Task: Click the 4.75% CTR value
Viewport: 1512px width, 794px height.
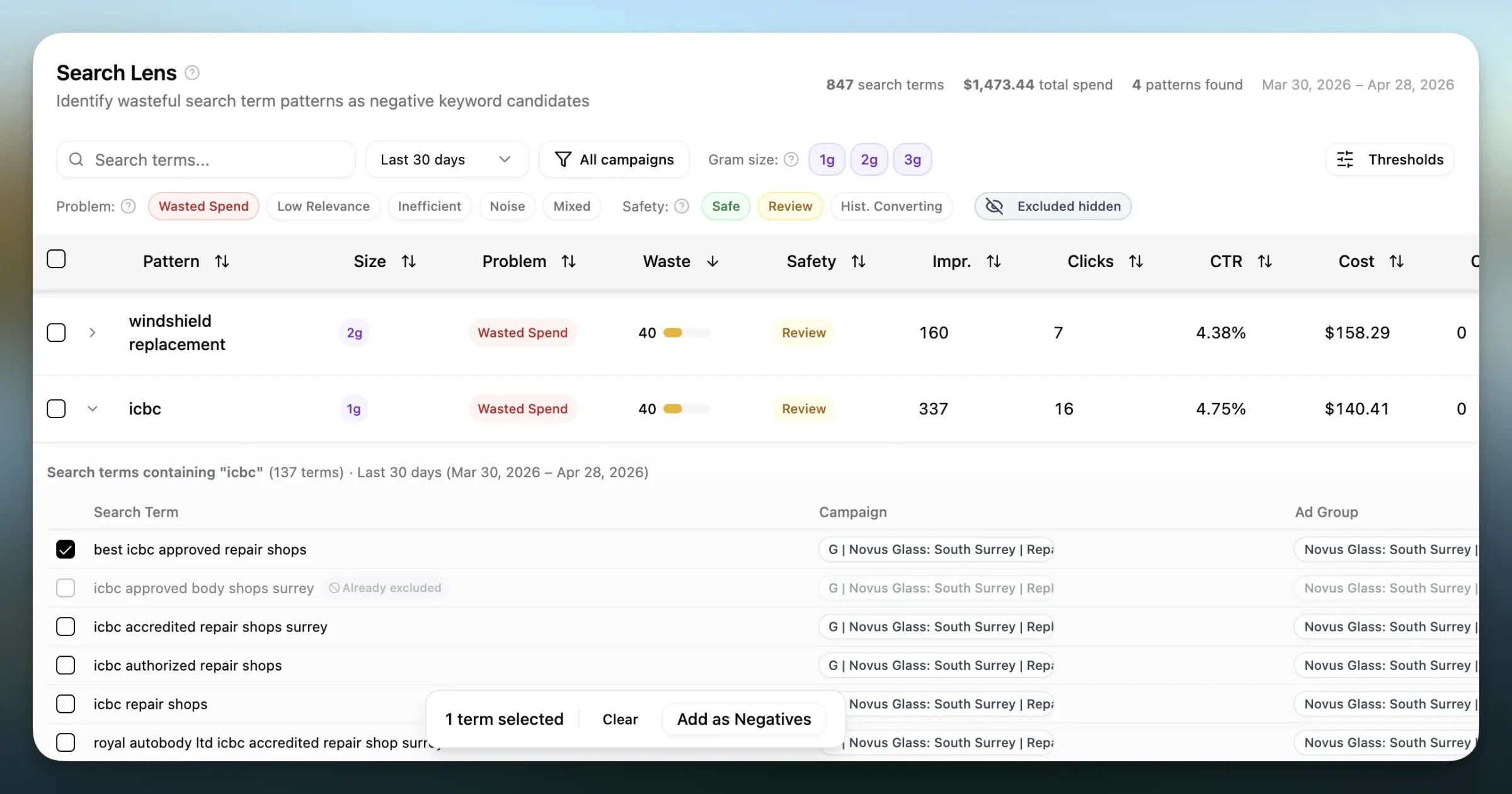Action: click(1221, 409)
